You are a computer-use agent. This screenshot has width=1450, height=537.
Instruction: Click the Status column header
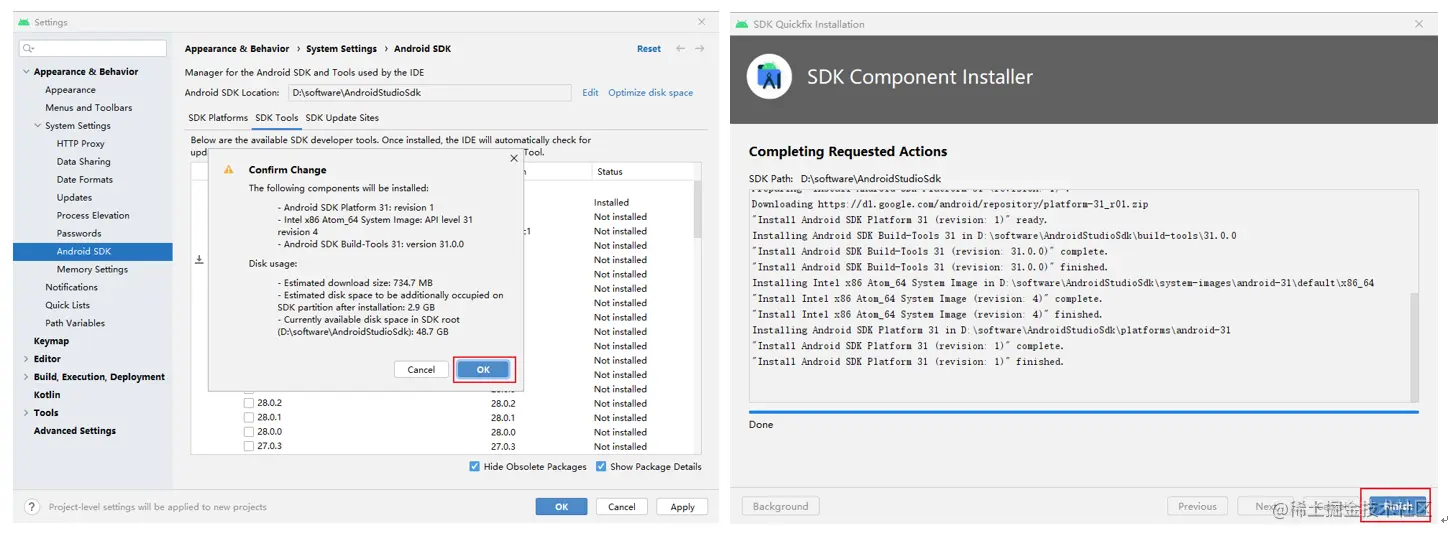pos(610,172)
